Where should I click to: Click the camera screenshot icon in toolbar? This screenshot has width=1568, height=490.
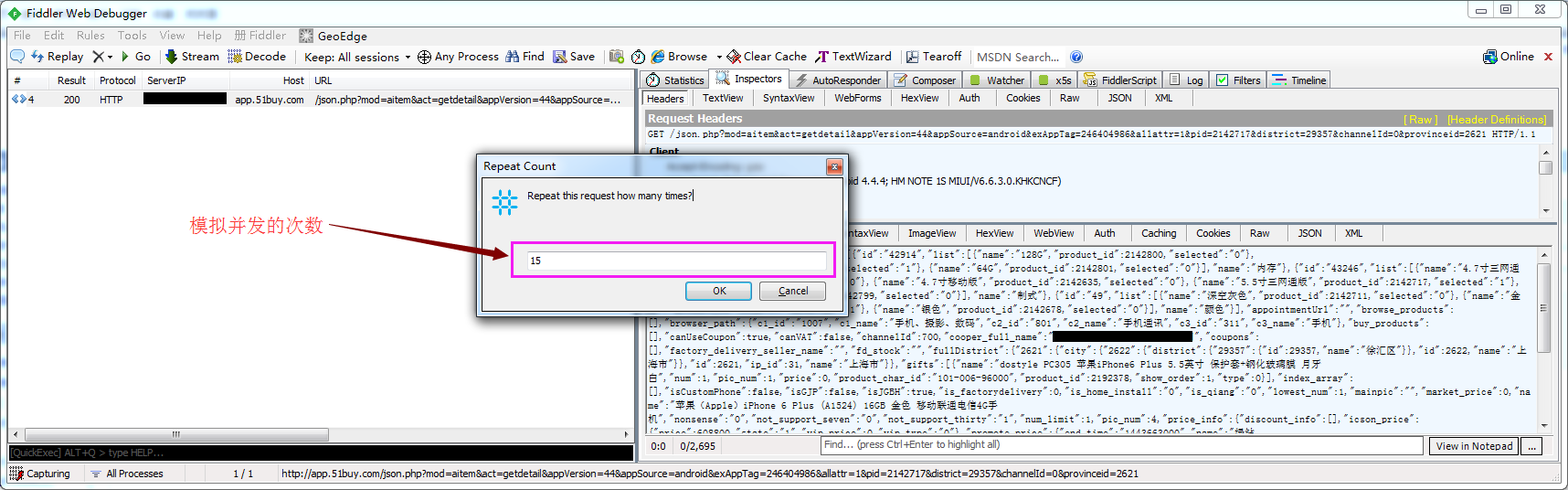coord(617,57)
